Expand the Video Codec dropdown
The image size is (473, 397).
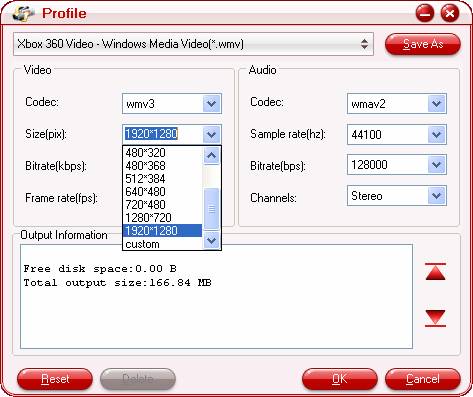(211, 104)
